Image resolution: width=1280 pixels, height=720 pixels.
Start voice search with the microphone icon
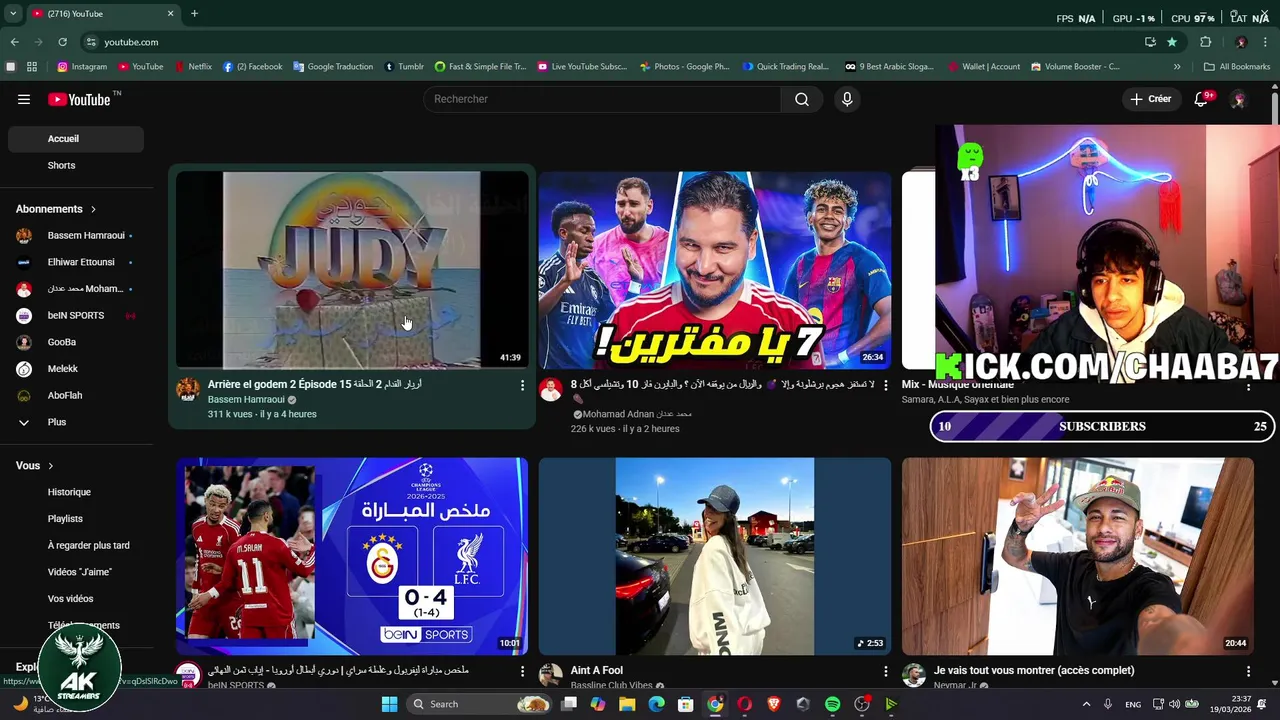click(x=847, y=99)
